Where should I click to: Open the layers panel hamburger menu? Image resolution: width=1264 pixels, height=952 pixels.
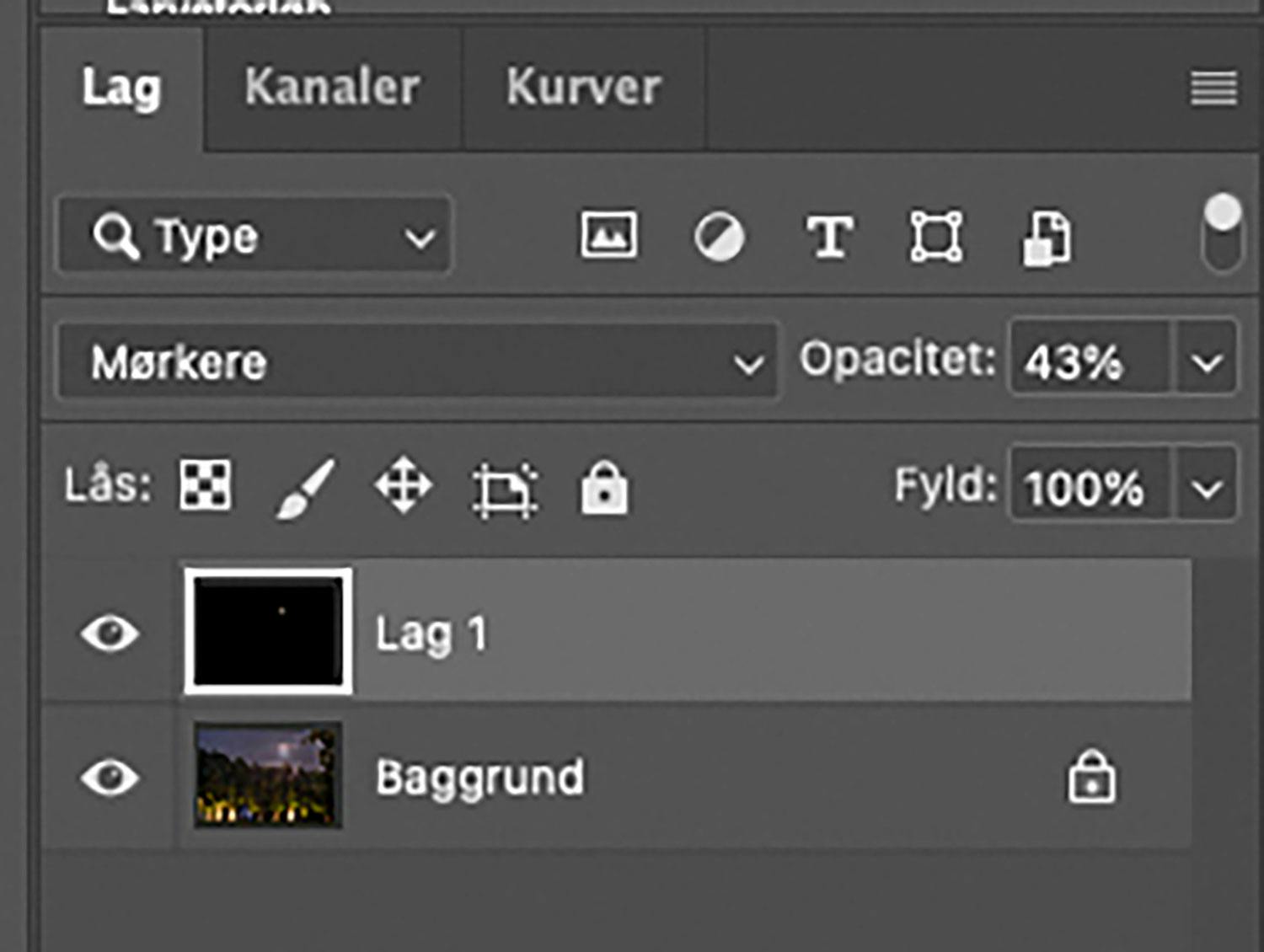pos(1213,88)
